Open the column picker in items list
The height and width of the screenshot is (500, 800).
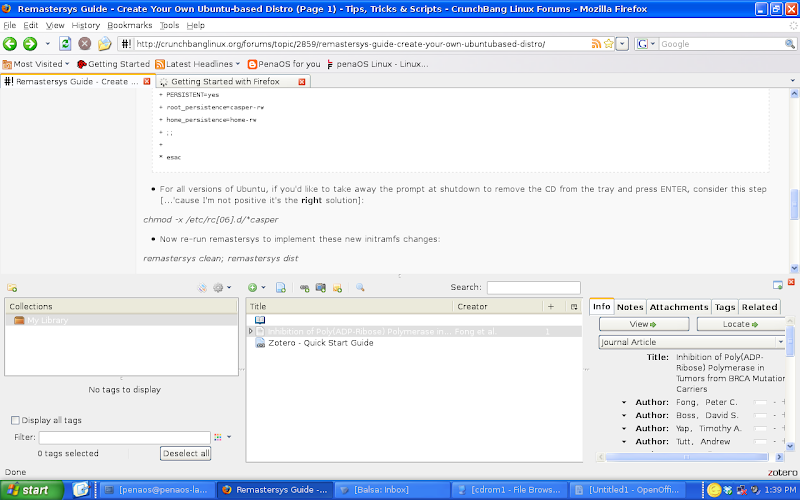pos(574,307)
